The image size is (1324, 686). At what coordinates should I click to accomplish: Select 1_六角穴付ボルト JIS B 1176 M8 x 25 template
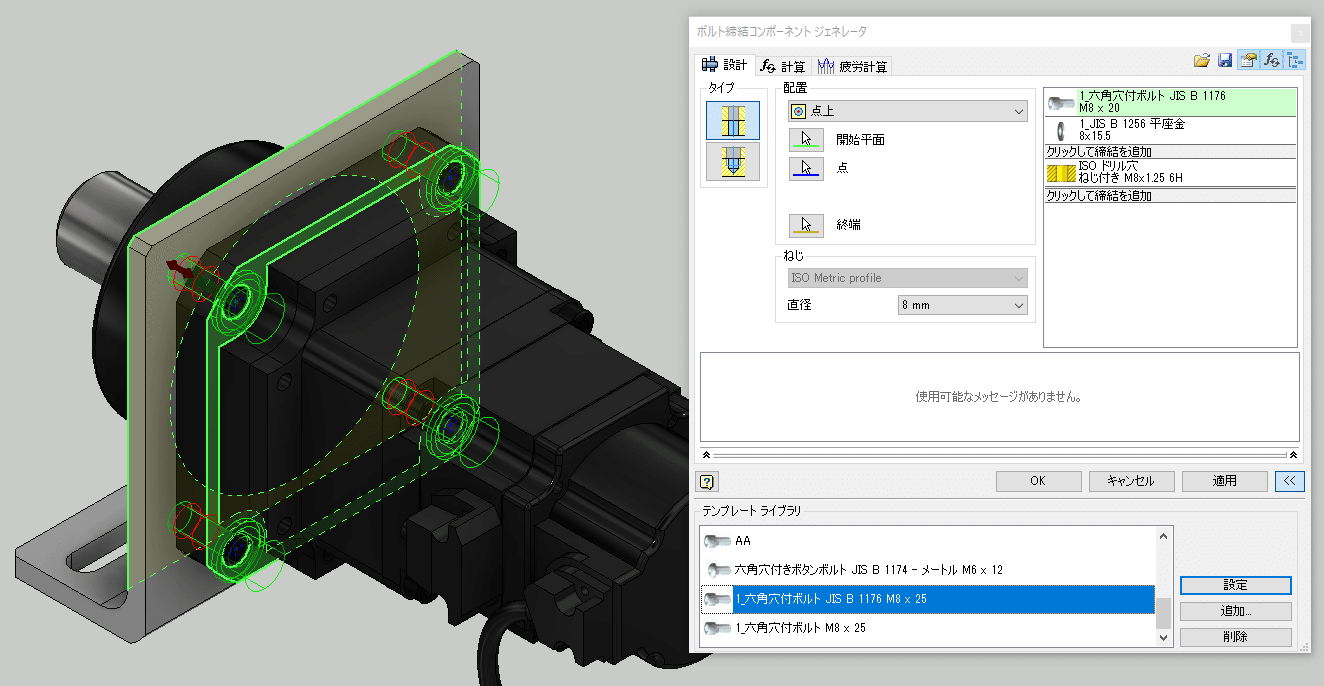point(927,599)
